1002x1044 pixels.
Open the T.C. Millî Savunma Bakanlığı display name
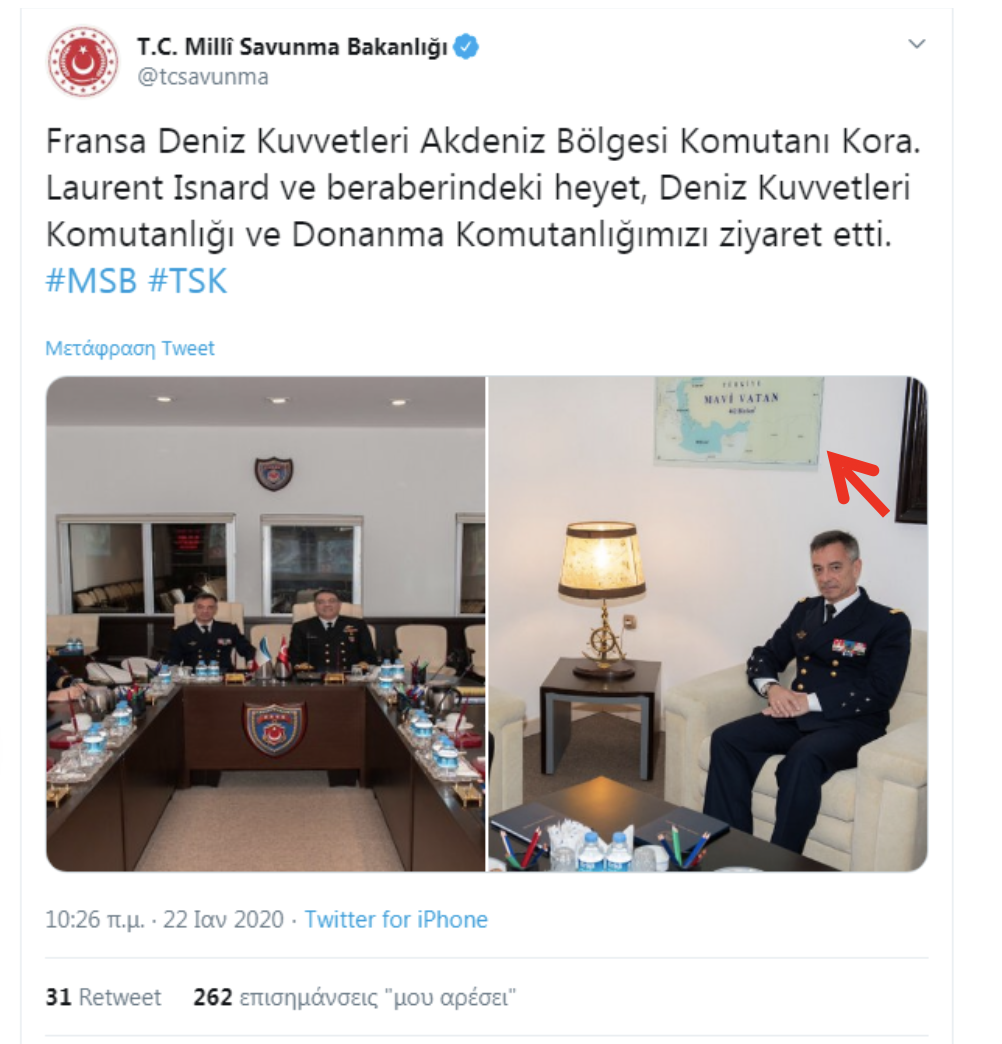(292, 47)
